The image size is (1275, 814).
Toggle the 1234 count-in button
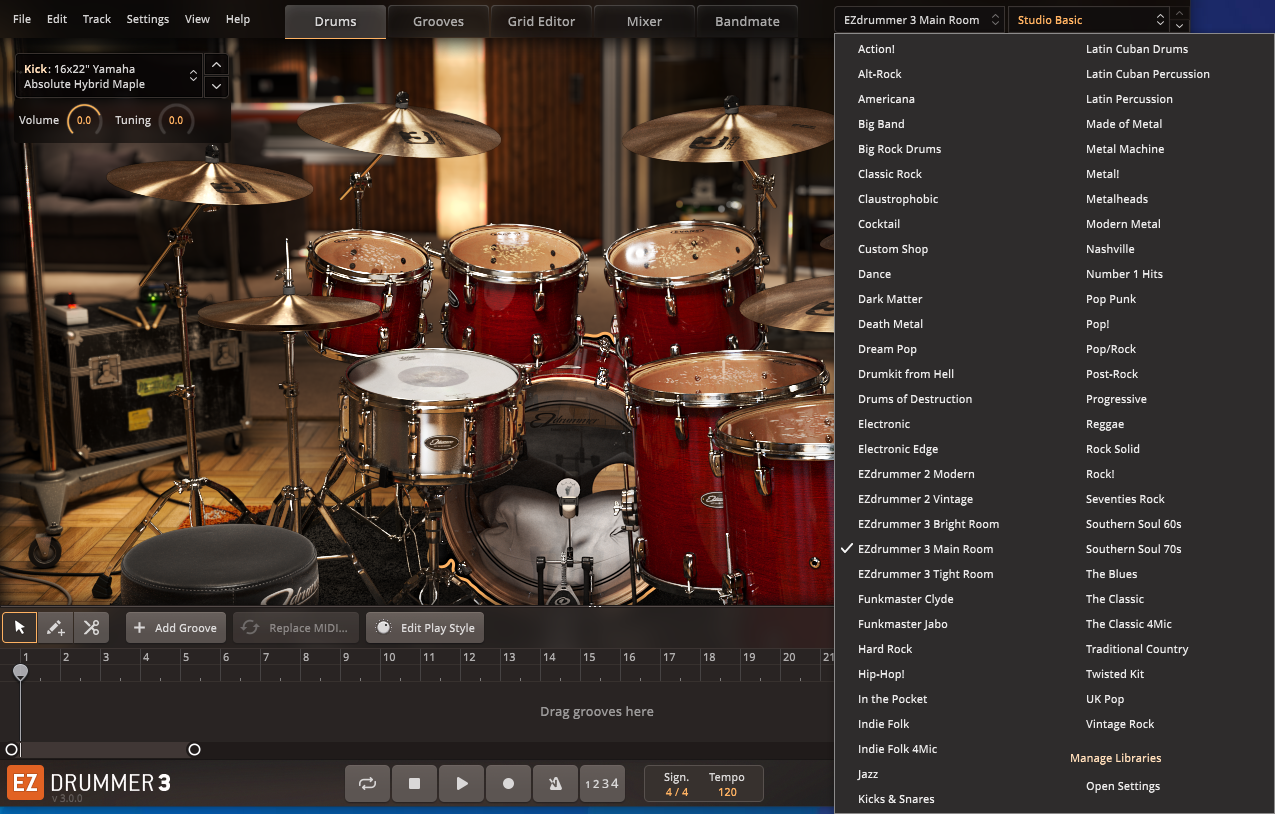(x=601, y=784)
